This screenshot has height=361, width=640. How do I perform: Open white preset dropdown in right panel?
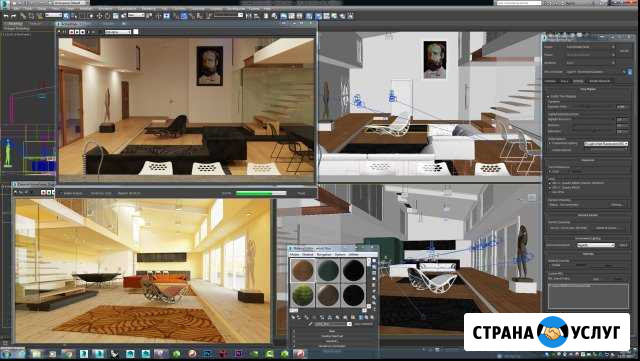606,143
